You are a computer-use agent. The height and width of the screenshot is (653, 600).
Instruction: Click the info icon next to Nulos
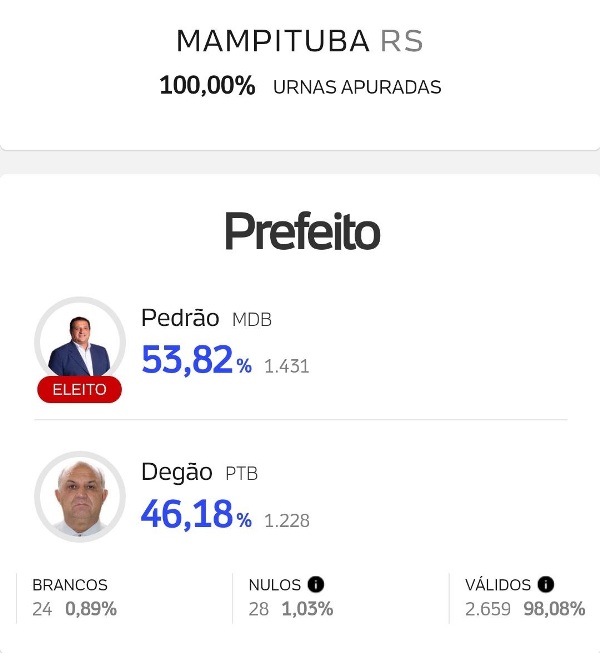pos(316,585)
